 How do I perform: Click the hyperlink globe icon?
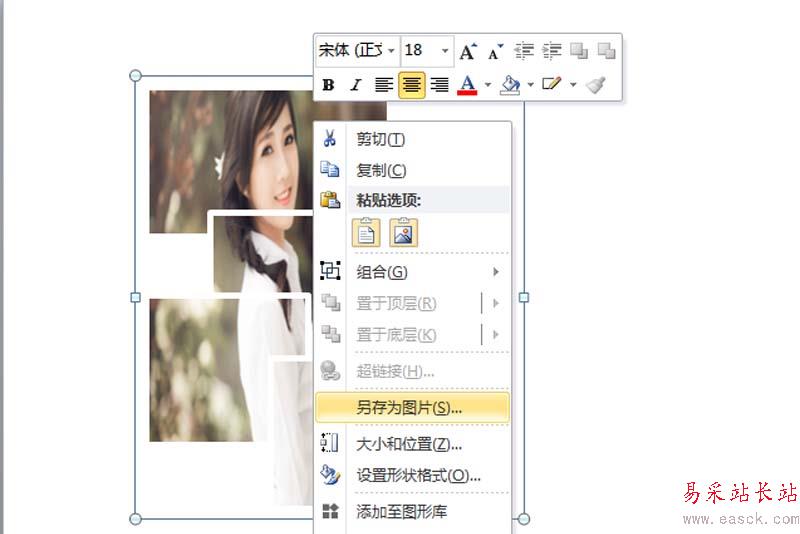point(330,371)
